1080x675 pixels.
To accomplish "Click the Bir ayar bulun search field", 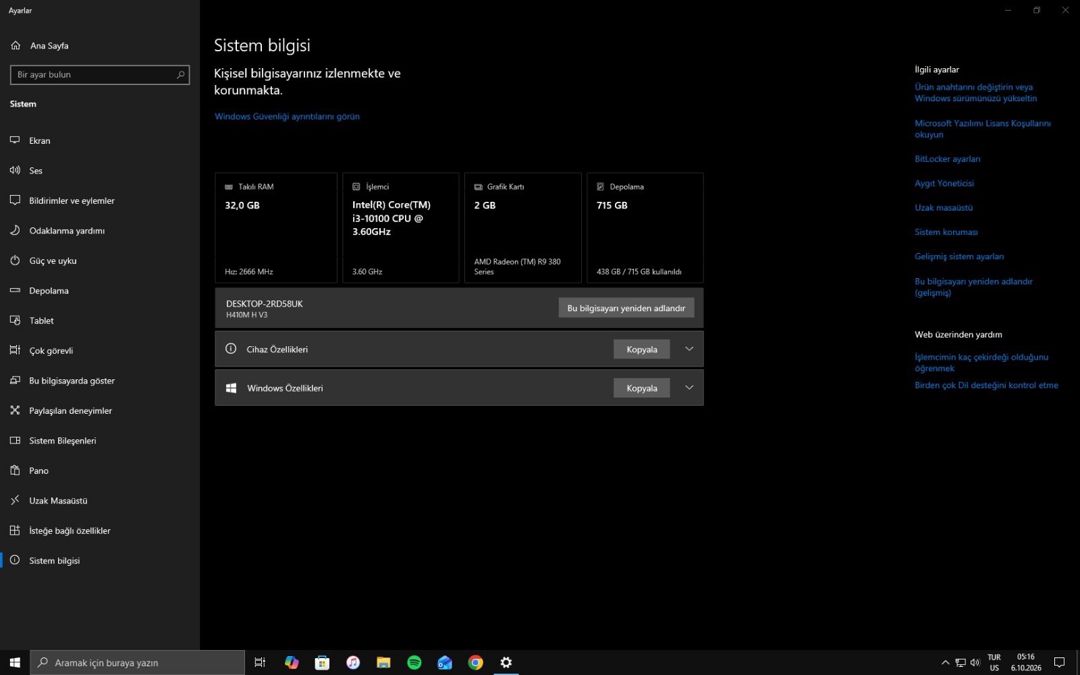I will point(100,74).
